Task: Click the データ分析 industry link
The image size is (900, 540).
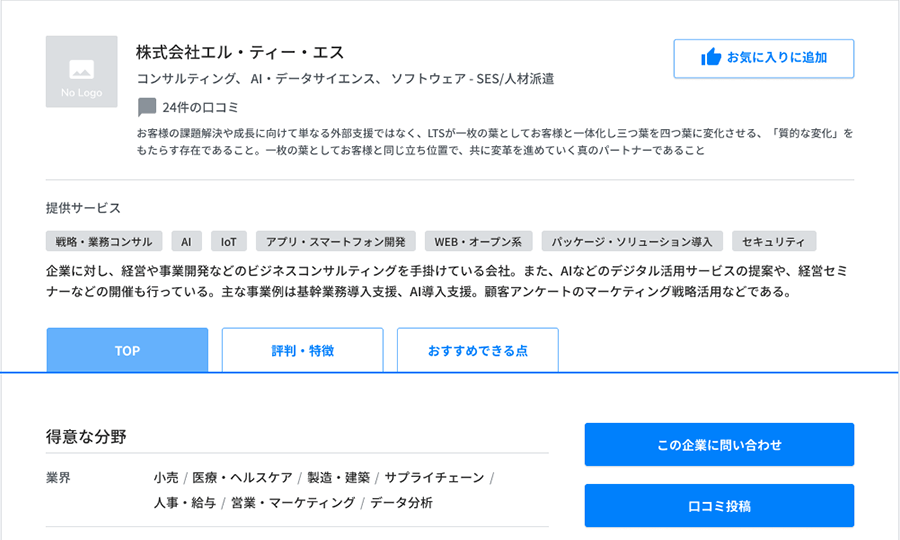Action: pyautogui.click(x=401, y=503)
